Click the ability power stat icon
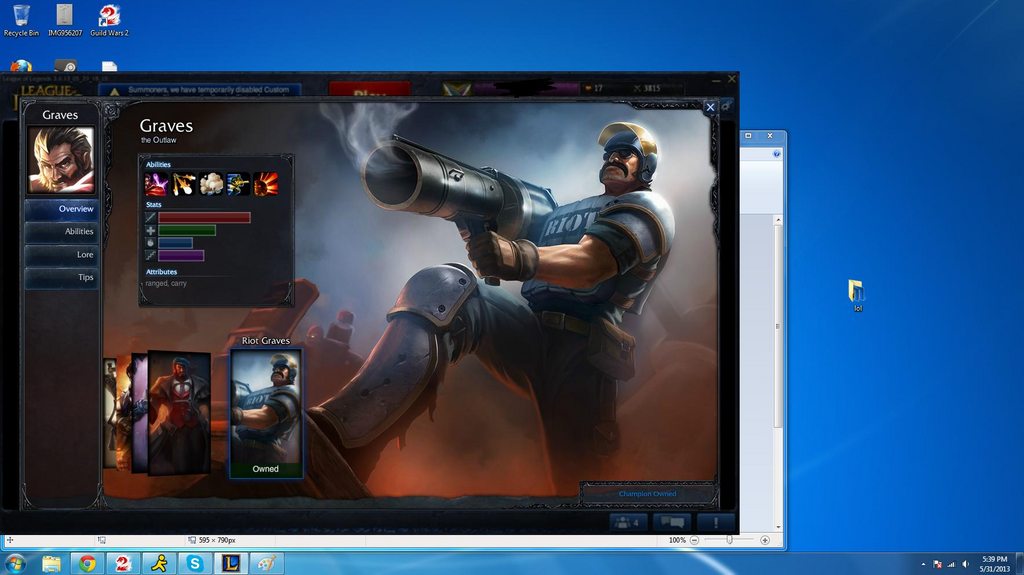This screenshot has height=575, width=1024. coord(150,242)
